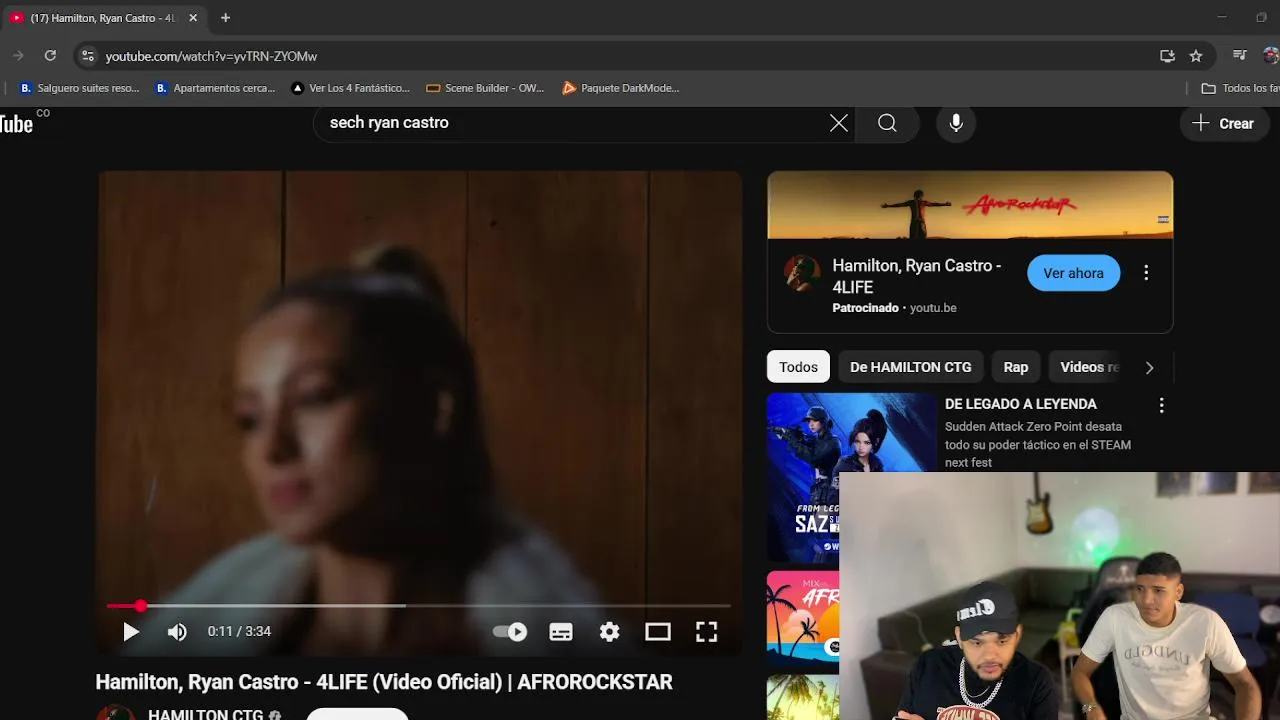Click the YouTube logo
The height and width of the screenshot is (720, 1280).
pyautogui.click(x=16, y=124)
